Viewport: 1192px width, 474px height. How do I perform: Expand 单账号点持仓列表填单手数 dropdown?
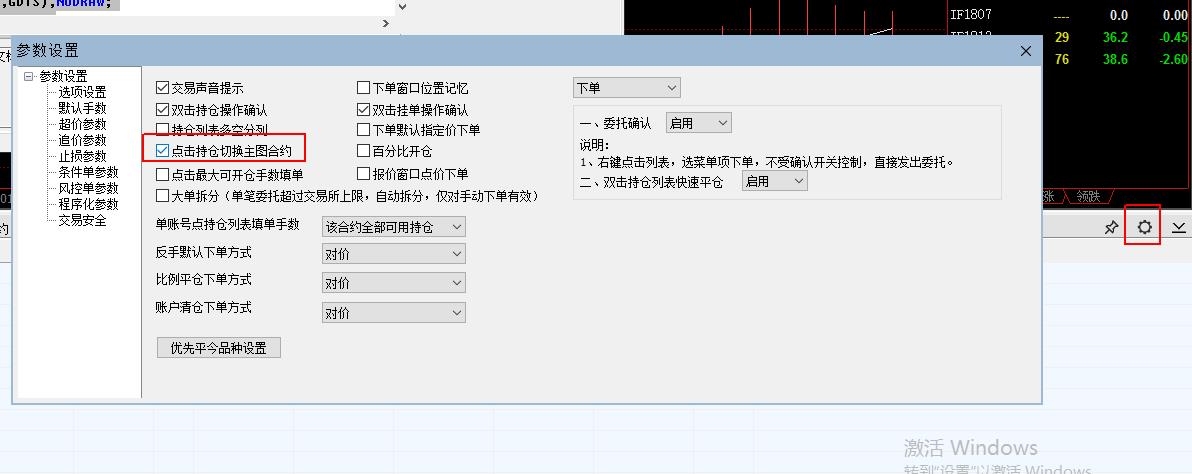[x=393, y=227]
